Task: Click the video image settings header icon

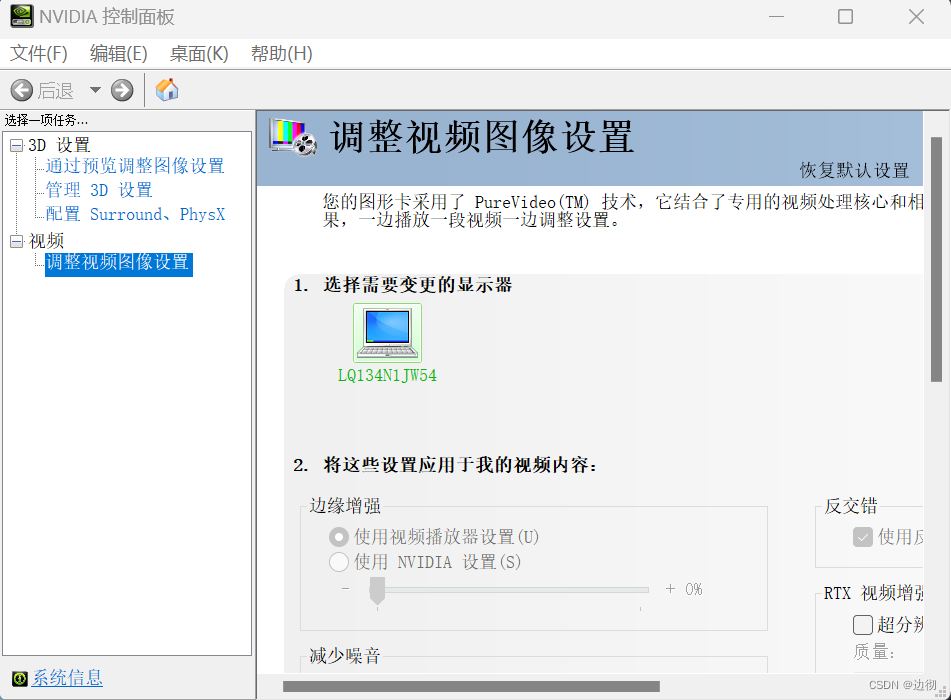Action: coord(293,136)
